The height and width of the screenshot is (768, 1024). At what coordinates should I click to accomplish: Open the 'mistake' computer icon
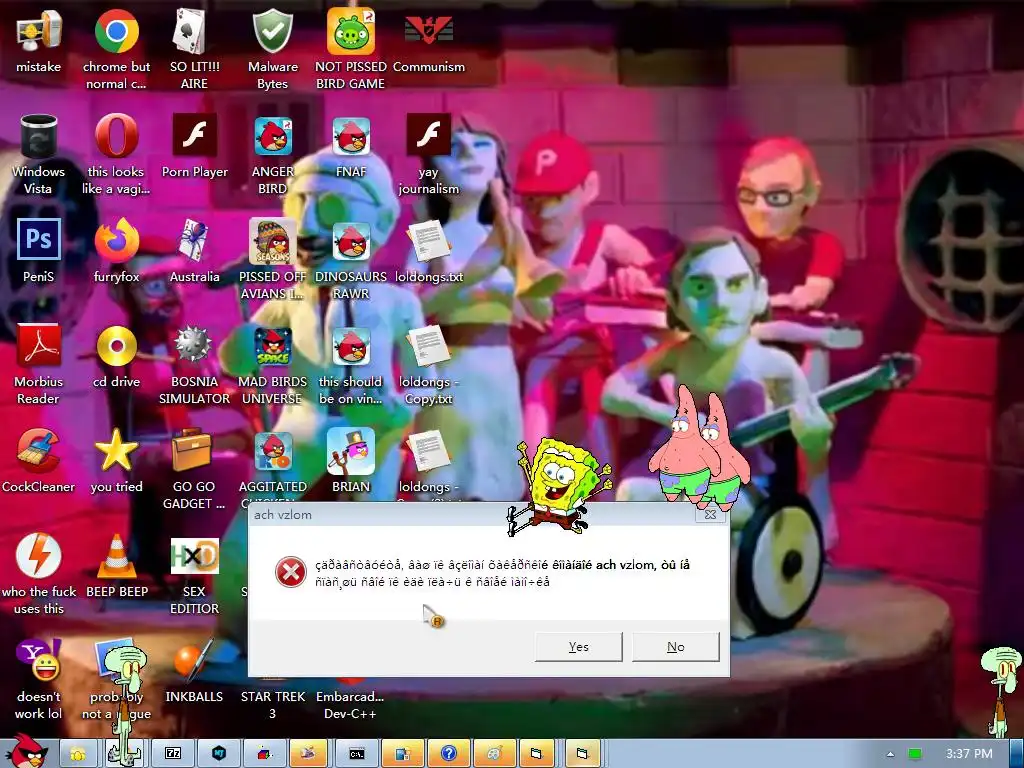click(39, 32)
